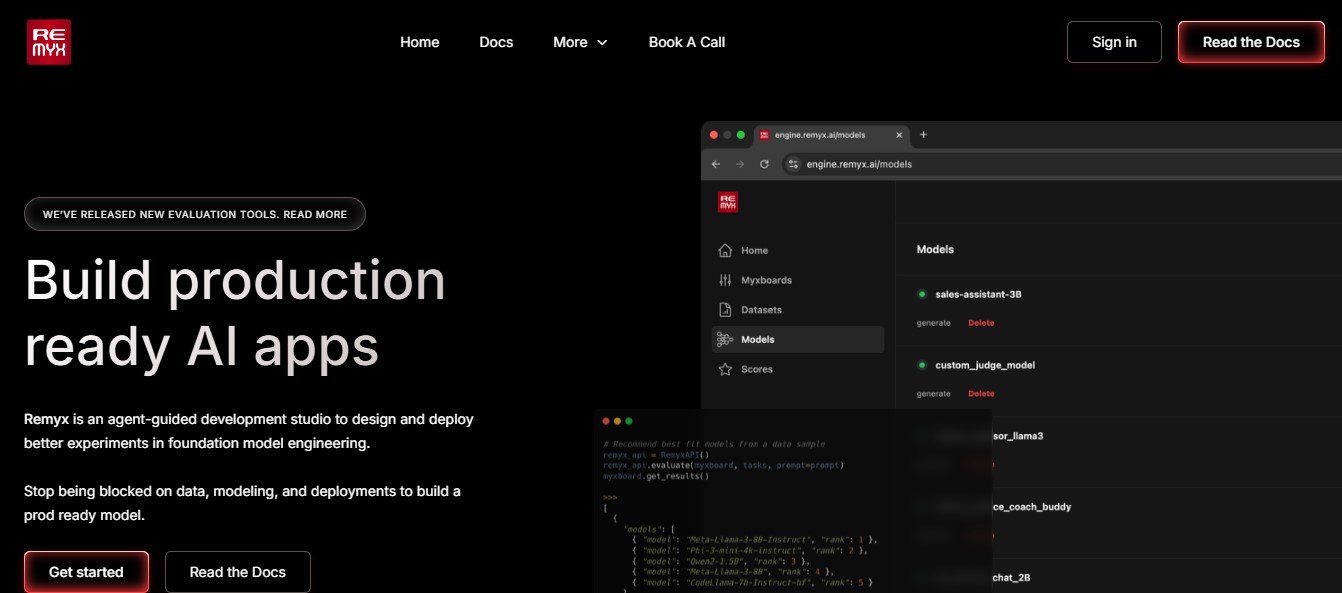This screenshot has width=1342, height=593.
Task: Click the Scores star icon
Action: (725, 370)
